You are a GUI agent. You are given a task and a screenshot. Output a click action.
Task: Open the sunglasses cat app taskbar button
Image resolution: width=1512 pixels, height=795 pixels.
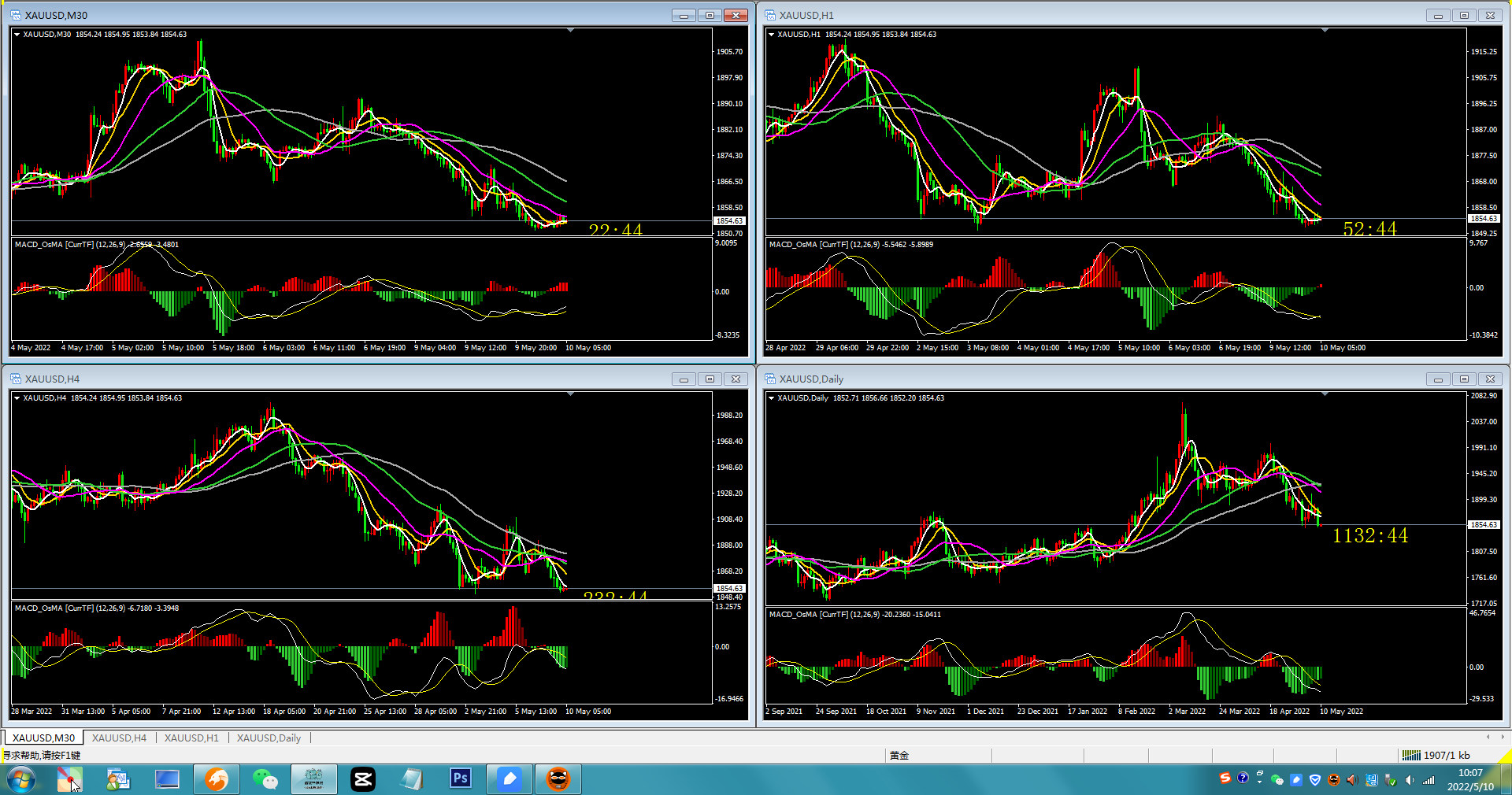coord(558,779)
